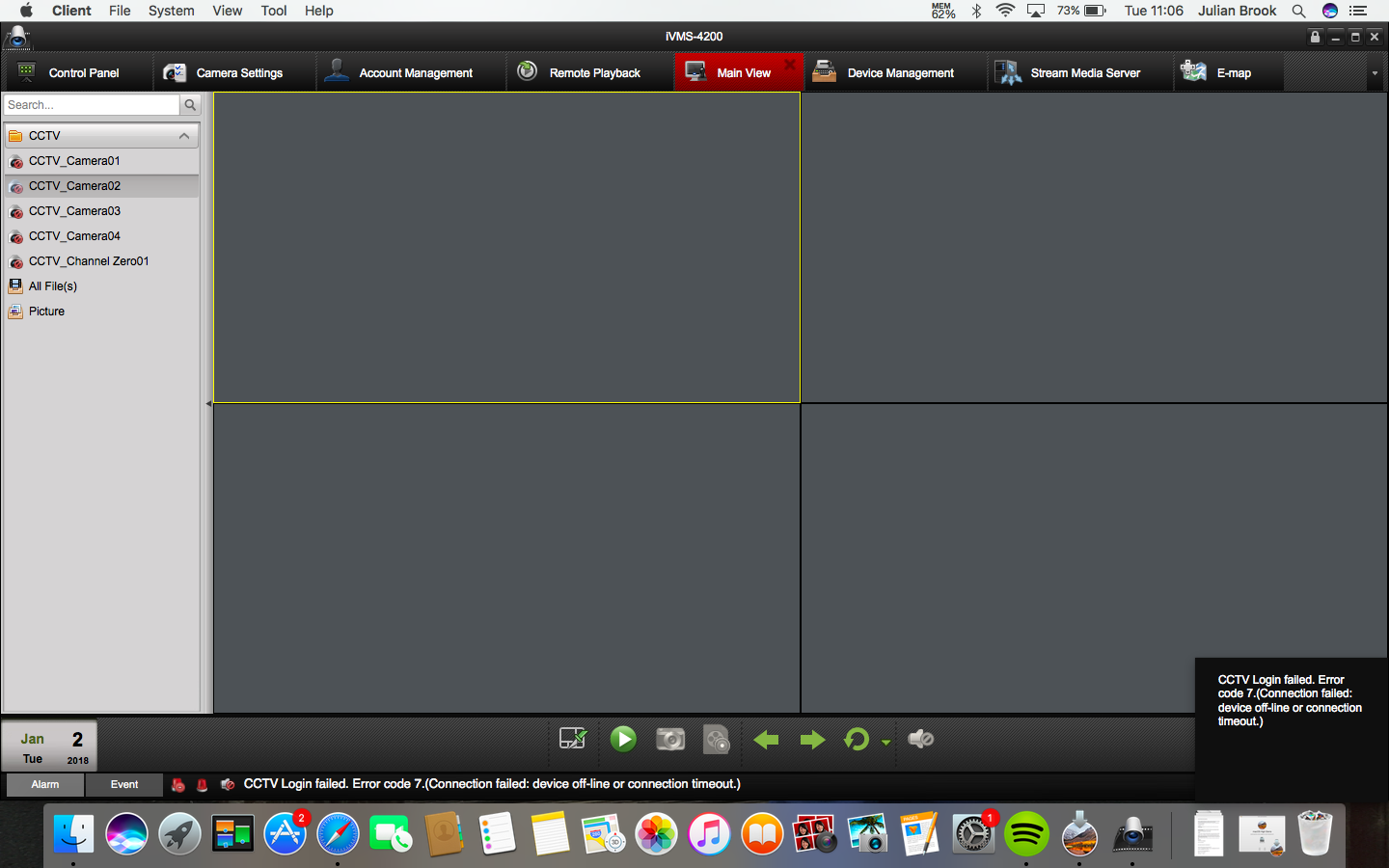Open the Tool menu
1389x868 pixels.
[x=274, y=11]
